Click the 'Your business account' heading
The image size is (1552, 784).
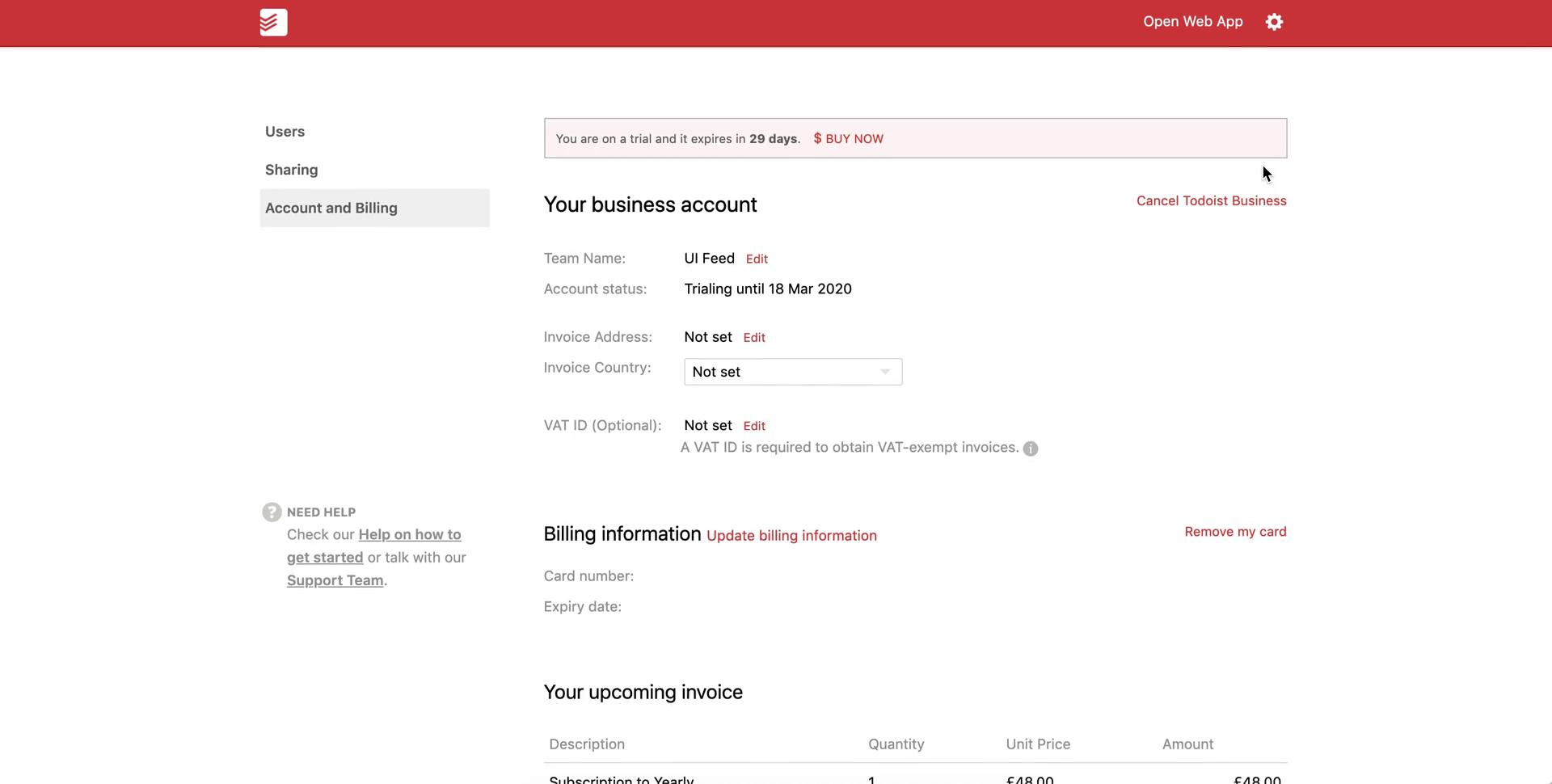click(x=650, y=204)
